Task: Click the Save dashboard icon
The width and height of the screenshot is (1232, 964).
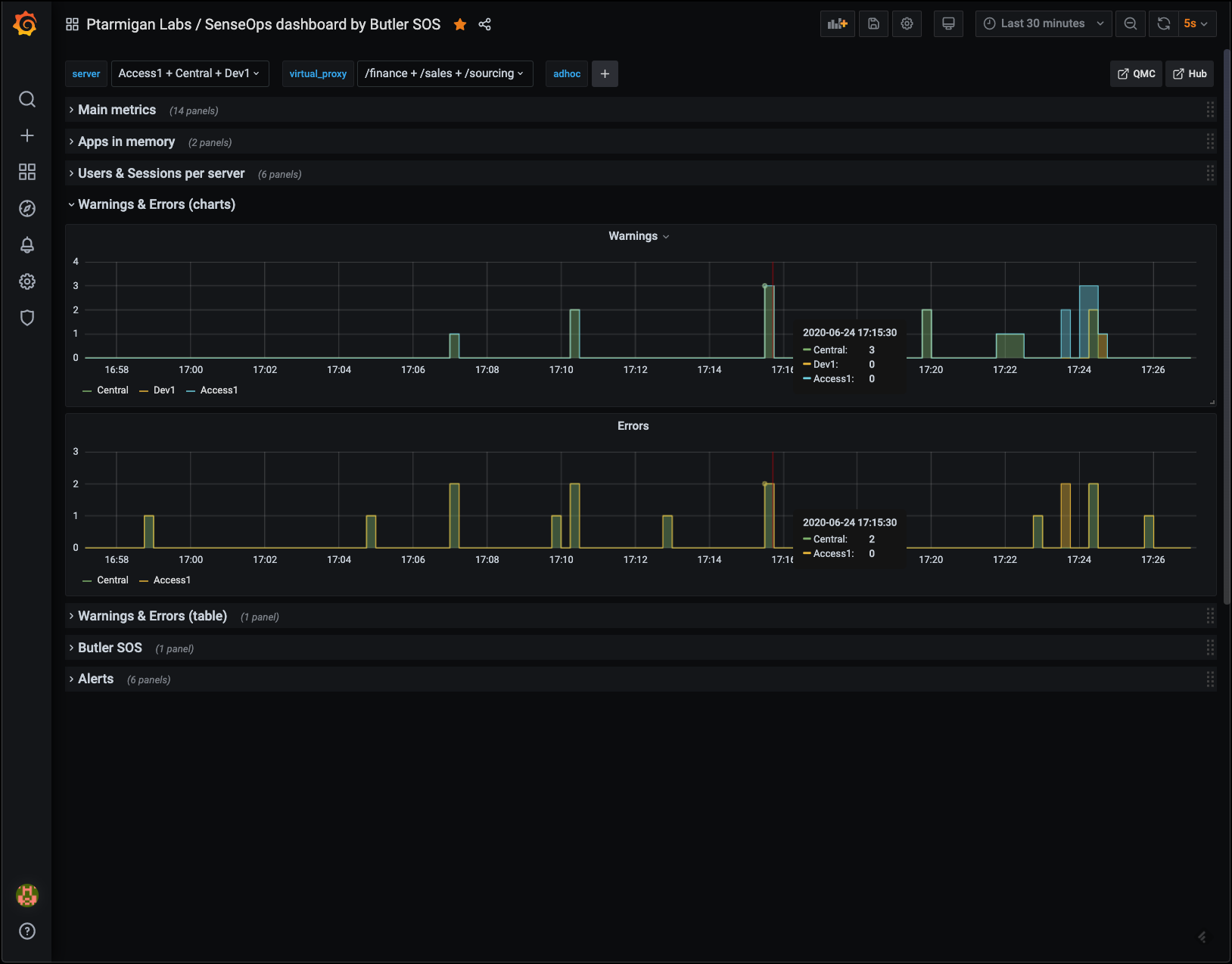Action: [873, 24]
